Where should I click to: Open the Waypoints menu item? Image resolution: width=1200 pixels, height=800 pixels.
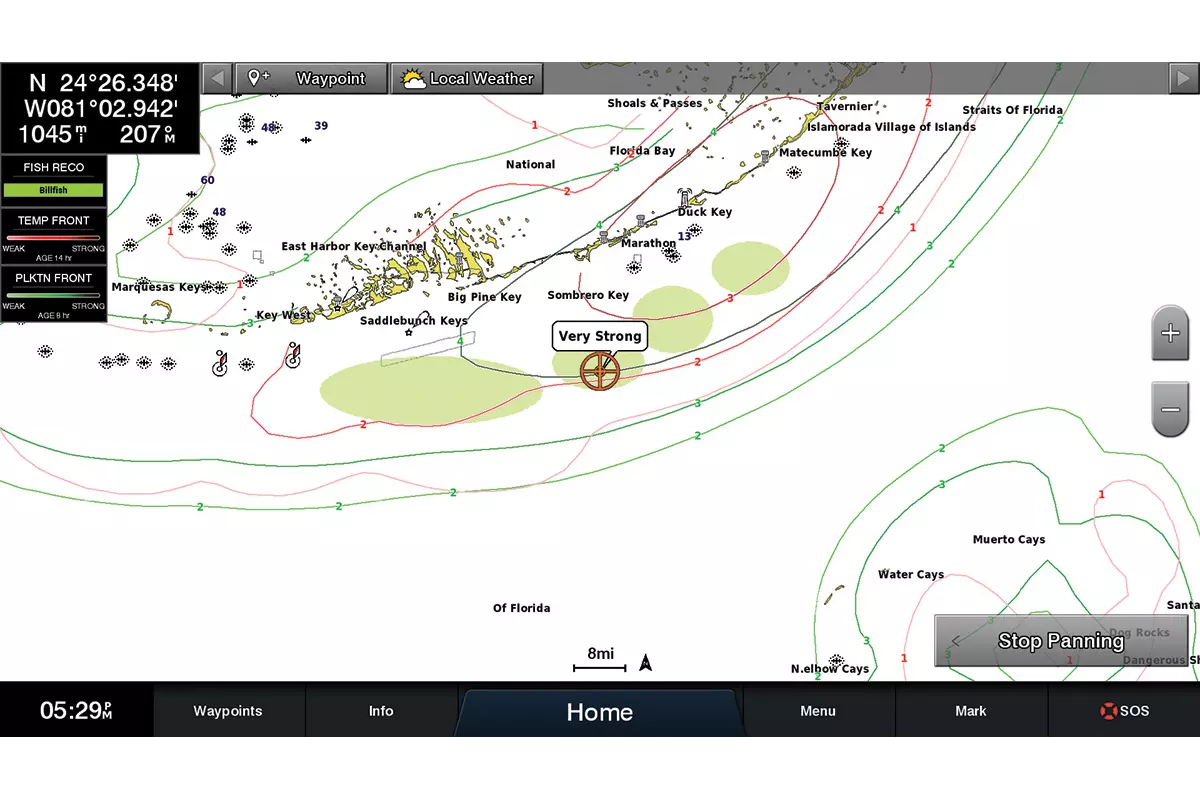click(x=228, y=711)
